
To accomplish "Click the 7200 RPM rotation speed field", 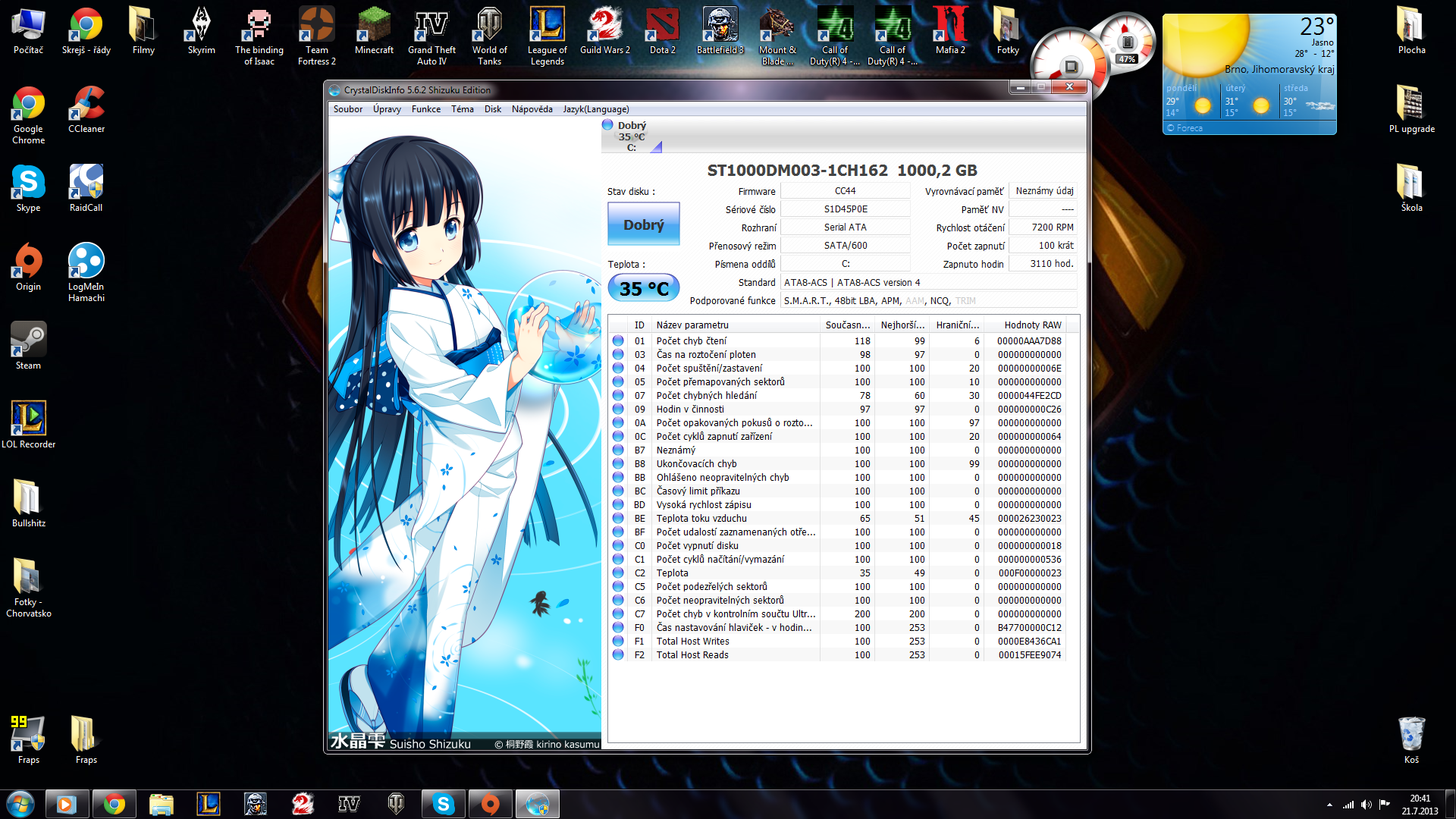I will tap(1043, 227).
